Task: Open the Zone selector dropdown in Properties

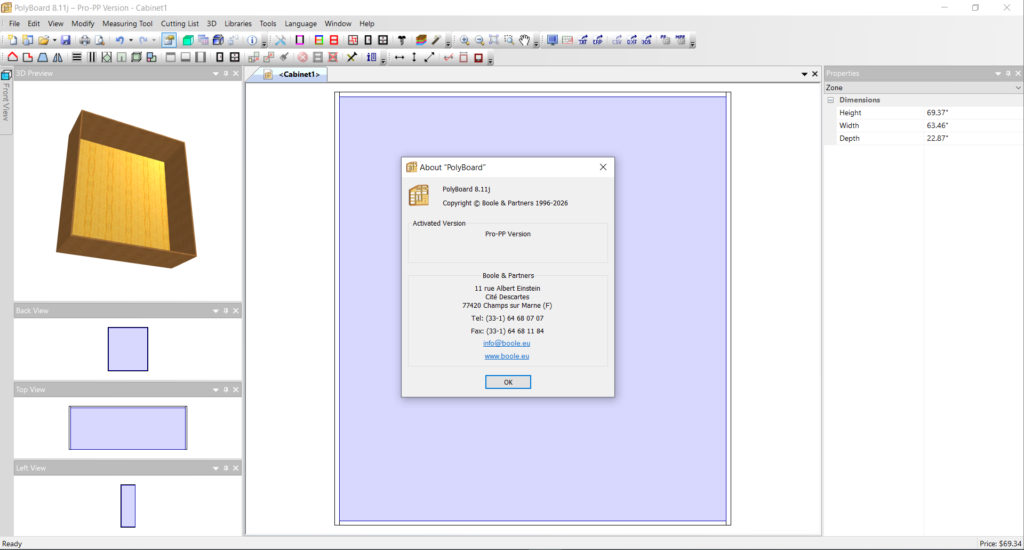Action: coord(1017,88)
